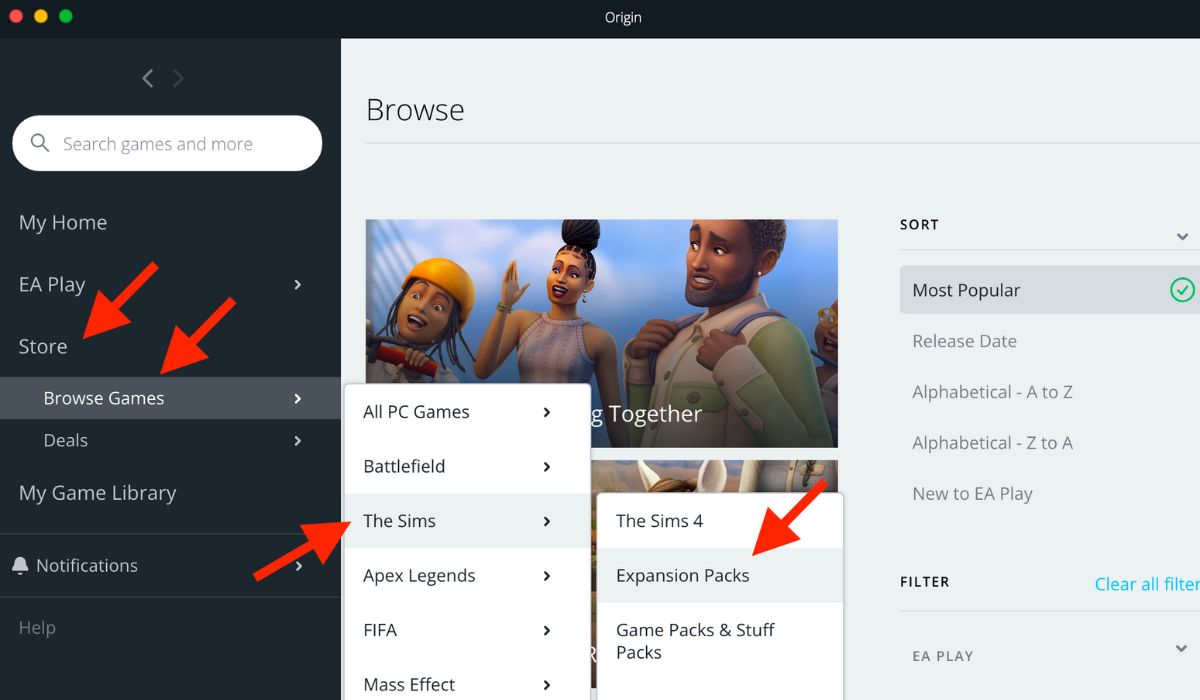
Task: Click the back navigation arrow
Action: [147, 78]
